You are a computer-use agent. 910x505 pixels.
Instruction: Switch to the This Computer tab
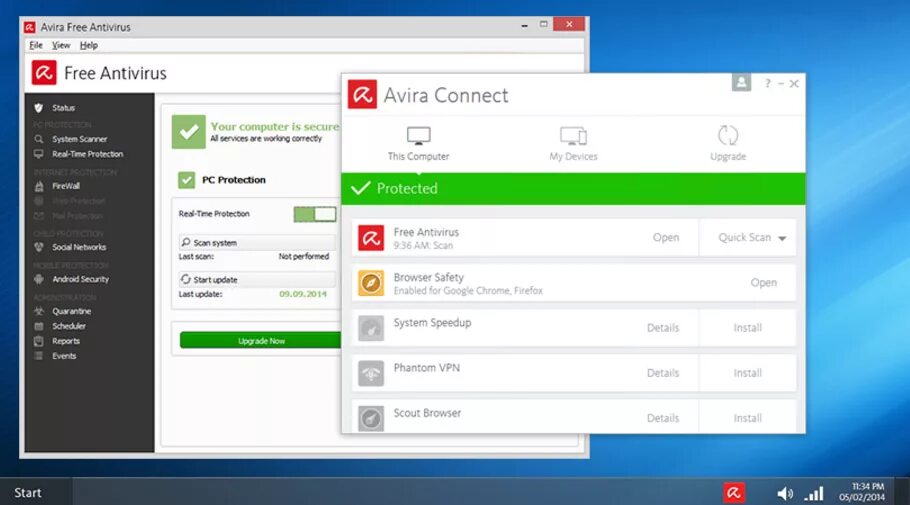(x=418, y=143)
